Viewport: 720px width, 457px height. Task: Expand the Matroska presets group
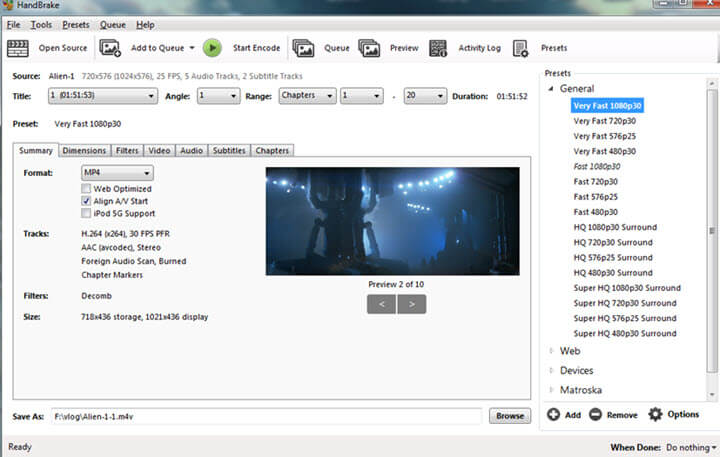(x=551, y=389)
